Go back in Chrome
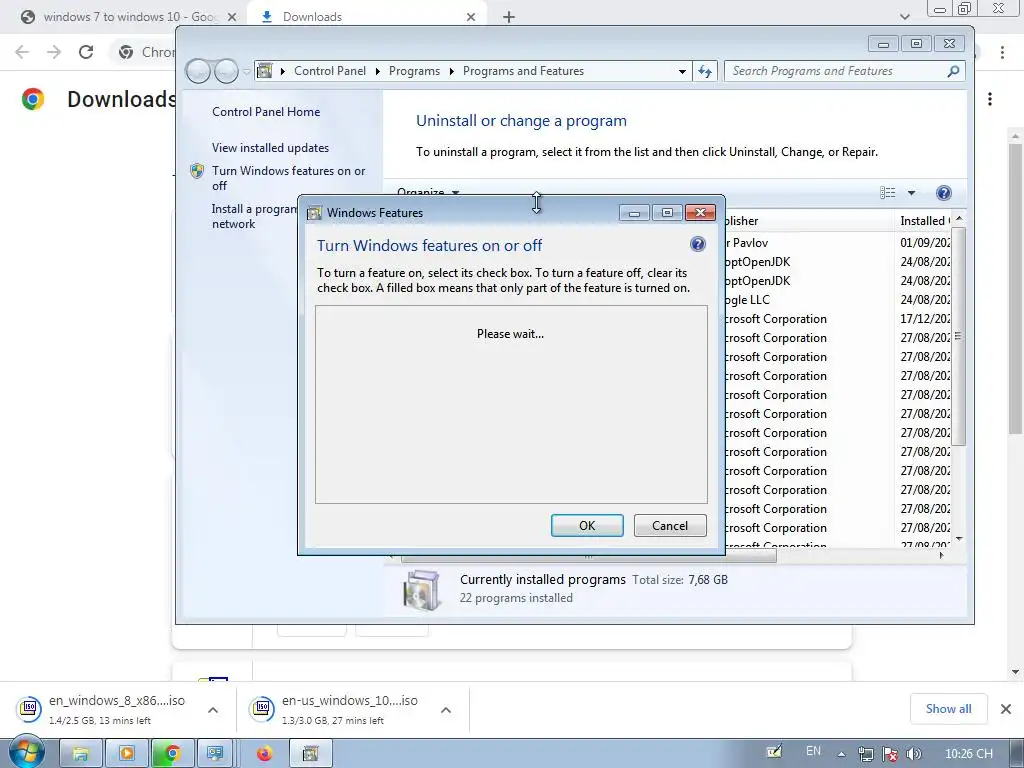Viewport: 1024px width, 768px height. click(22, 52)
